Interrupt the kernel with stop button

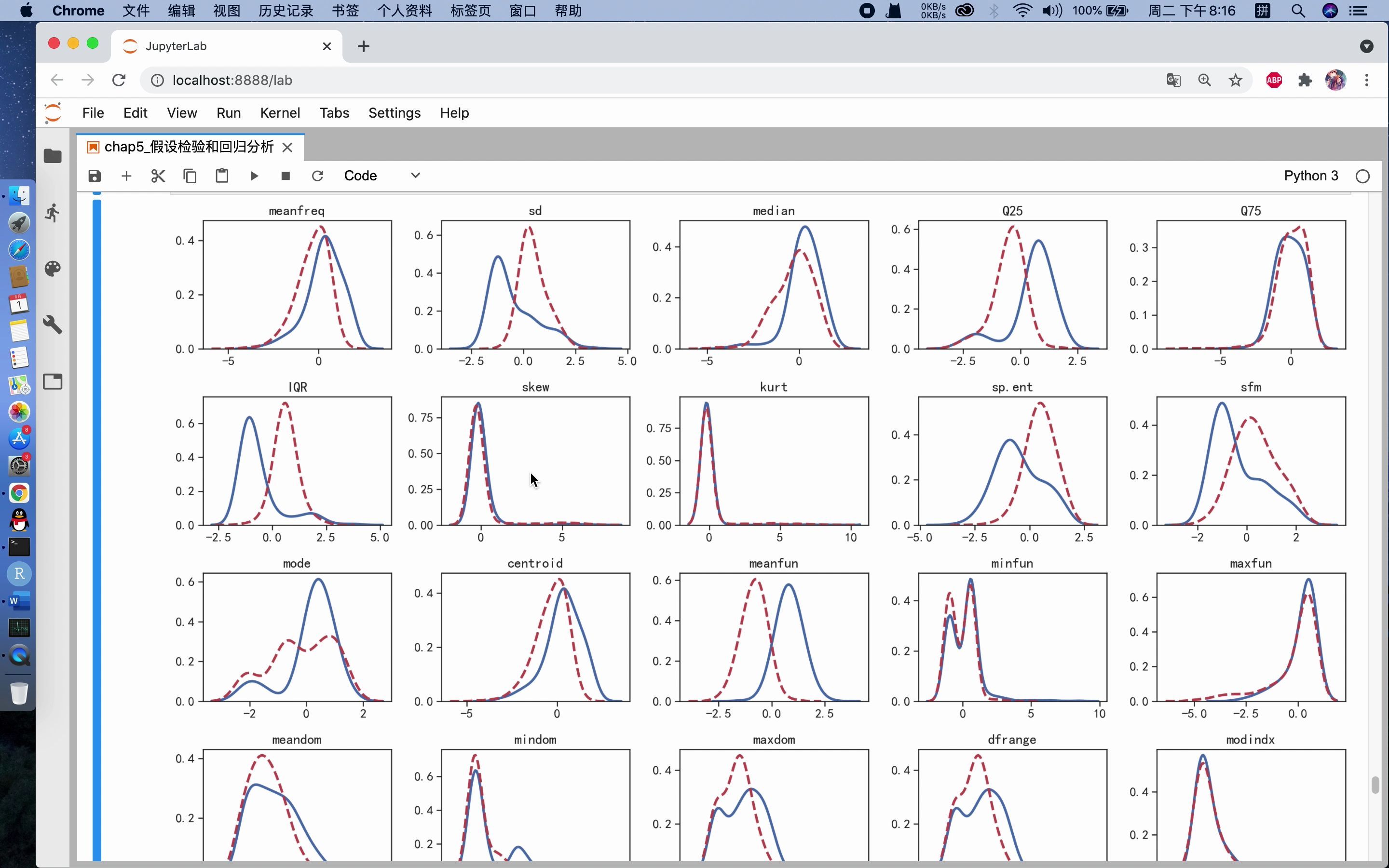pyautogui.click(x=286, y=176)
